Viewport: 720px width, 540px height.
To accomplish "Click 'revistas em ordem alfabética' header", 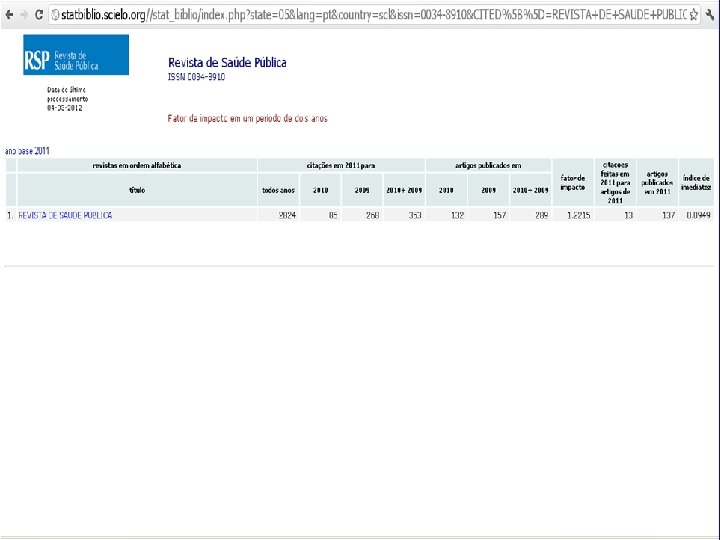I will tap(137, 165).
